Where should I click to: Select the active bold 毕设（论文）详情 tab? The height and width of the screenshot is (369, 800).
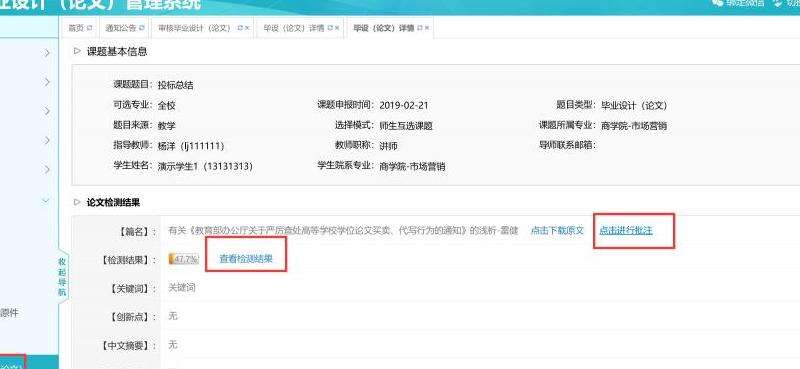(x=383, y=28)
